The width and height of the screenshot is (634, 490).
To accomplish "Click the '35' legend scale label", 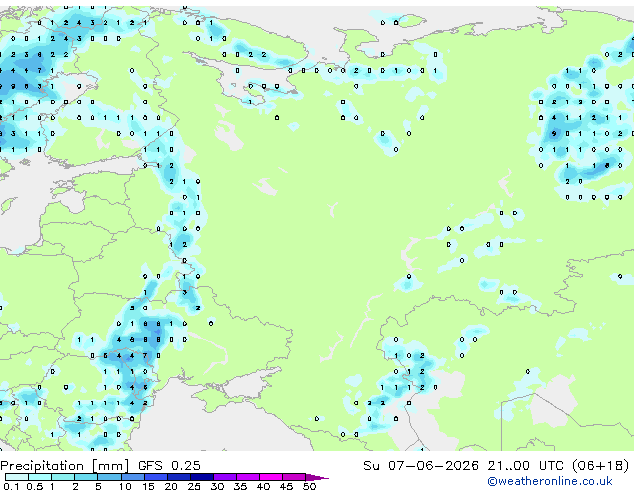I will pos(240,486).
